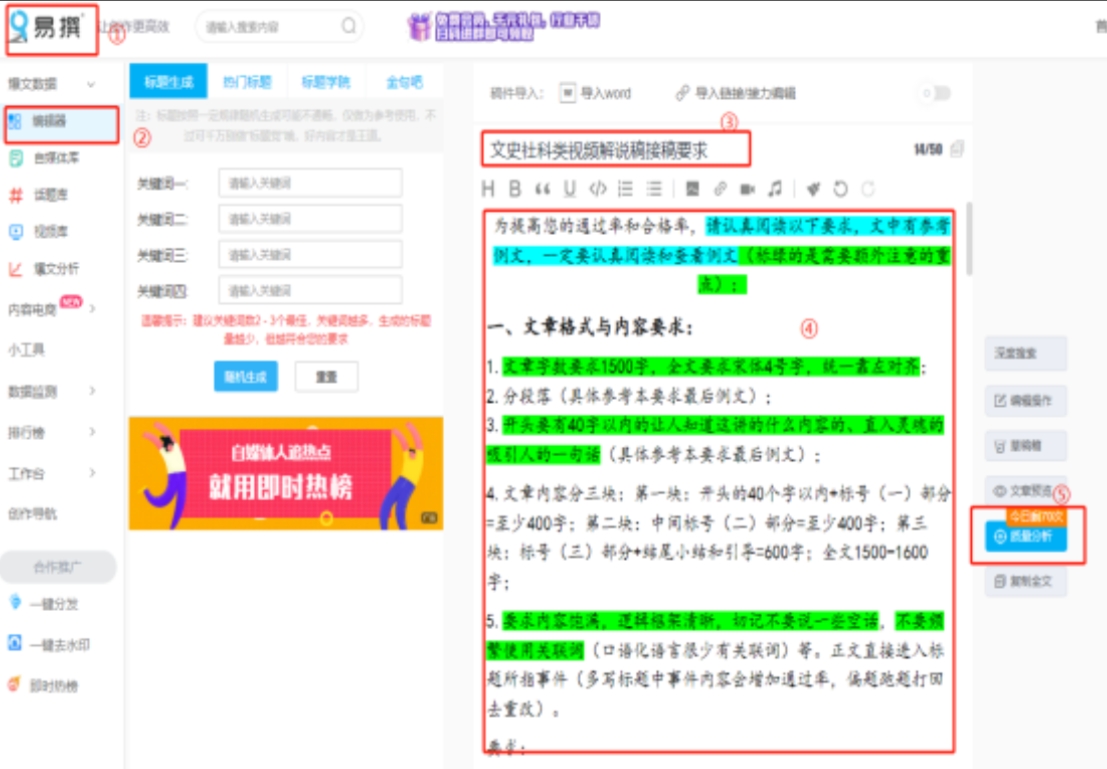The width and height of the screenshot is (1107, 769).
Task: Click 导入word import link
Action: [596, 93]
